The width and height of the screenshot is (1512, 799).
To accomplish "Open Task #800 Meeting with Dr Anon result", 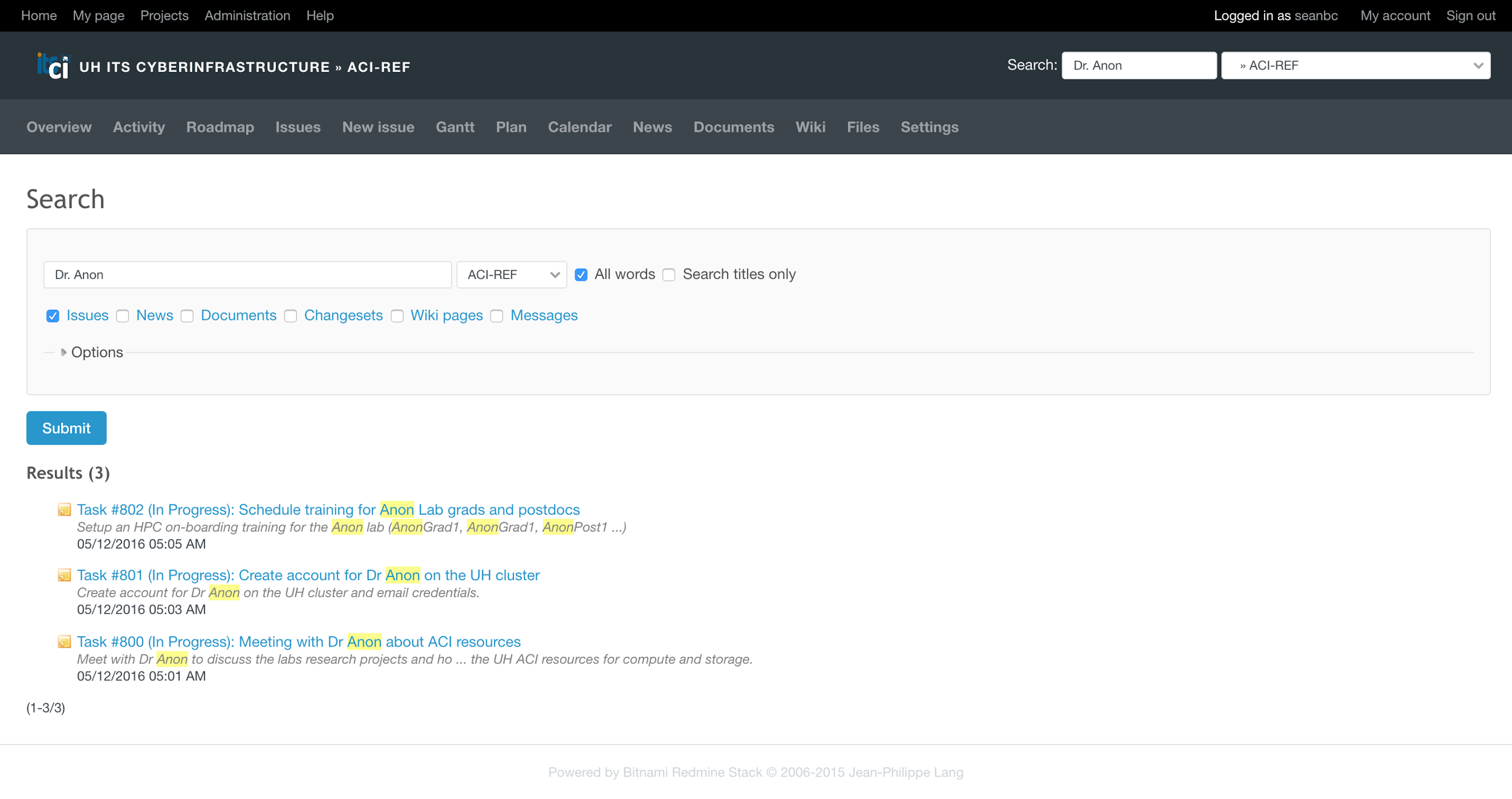I will click(x=299, y=642).
